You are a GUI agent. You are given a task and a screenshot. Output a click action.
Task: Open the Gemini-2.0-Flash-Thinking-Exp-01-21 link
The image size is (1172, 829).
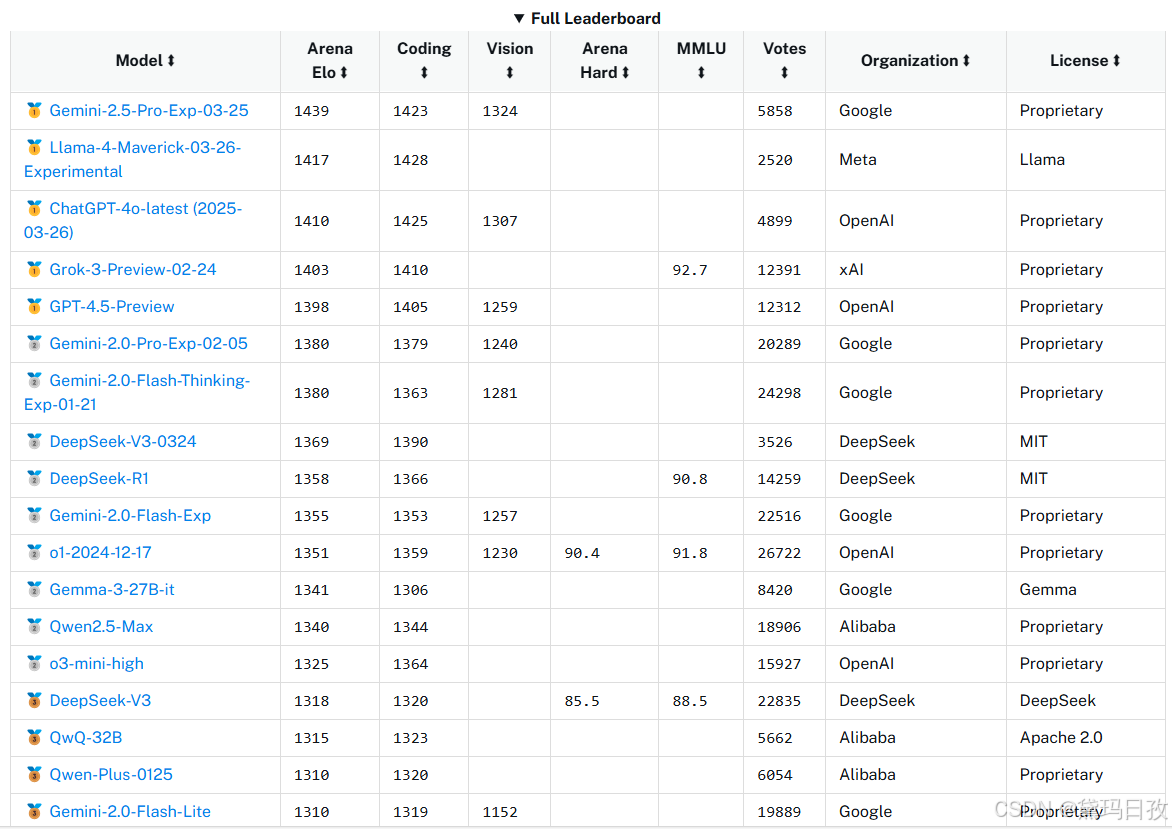tap(137, 392)
